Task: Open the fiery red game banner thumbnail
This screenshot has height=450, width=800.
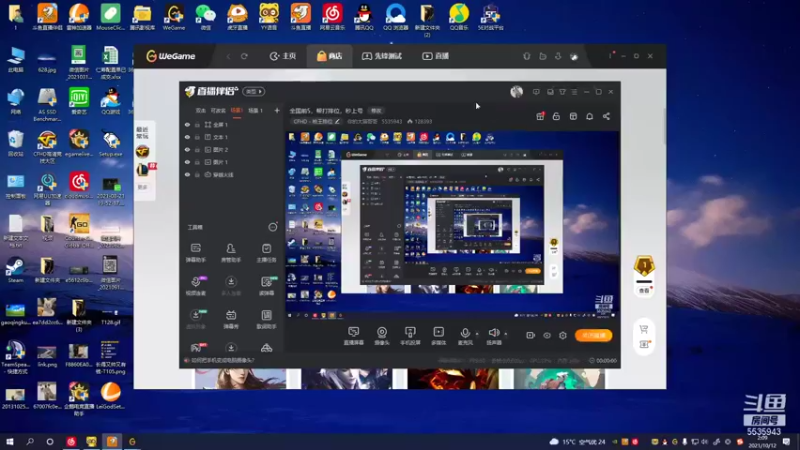Action: (453, 379)
